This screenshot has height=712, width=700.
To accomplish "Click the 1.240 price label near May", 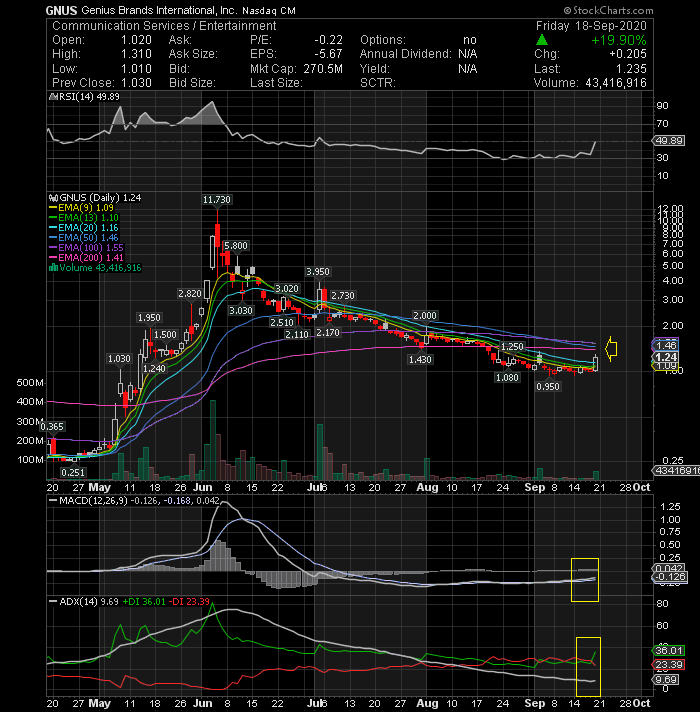I will [154, 369].
